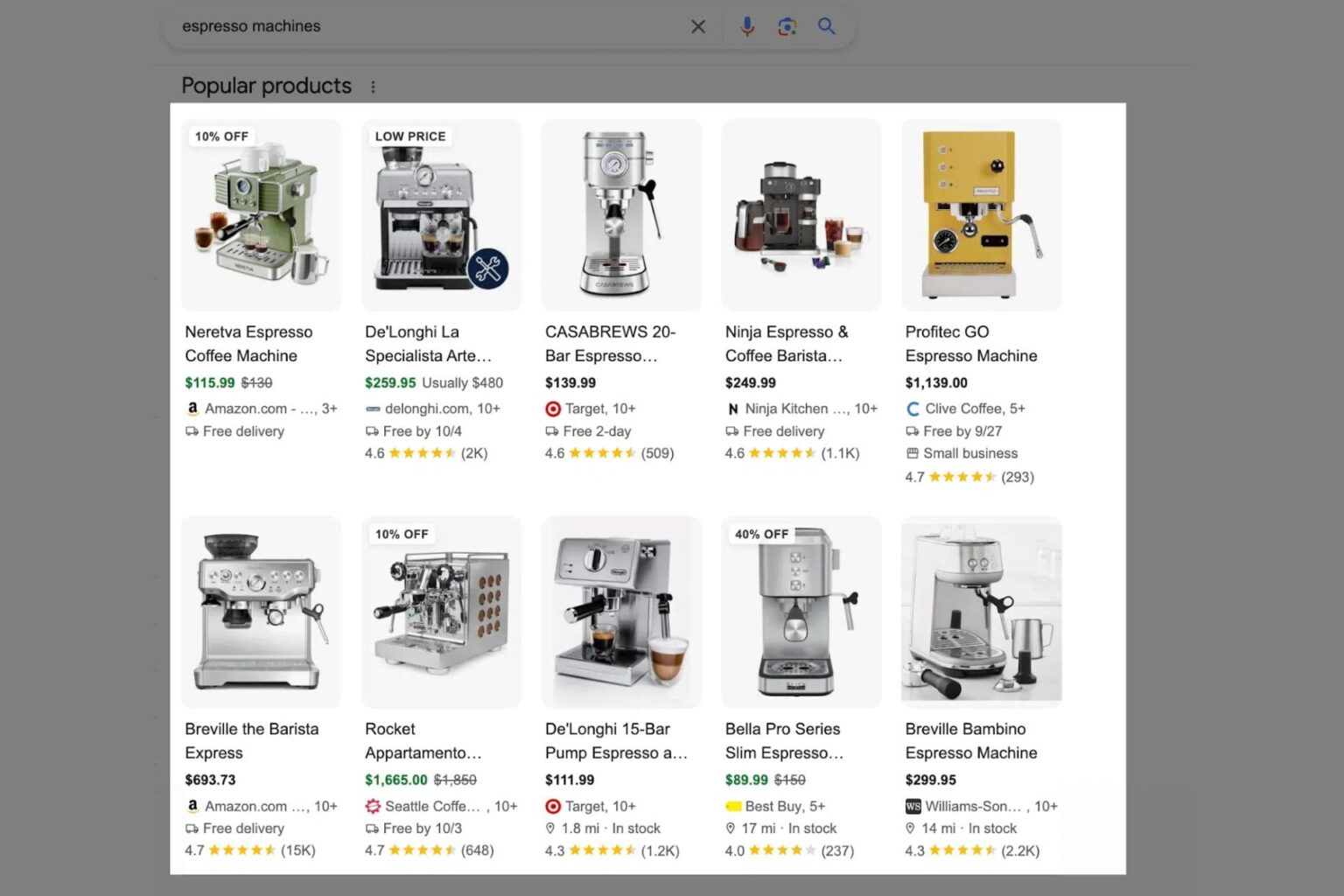1344x896 pixels.
Task: Click the Amazon icon under Neretva Espresso listing
Action: click(192, 408)
